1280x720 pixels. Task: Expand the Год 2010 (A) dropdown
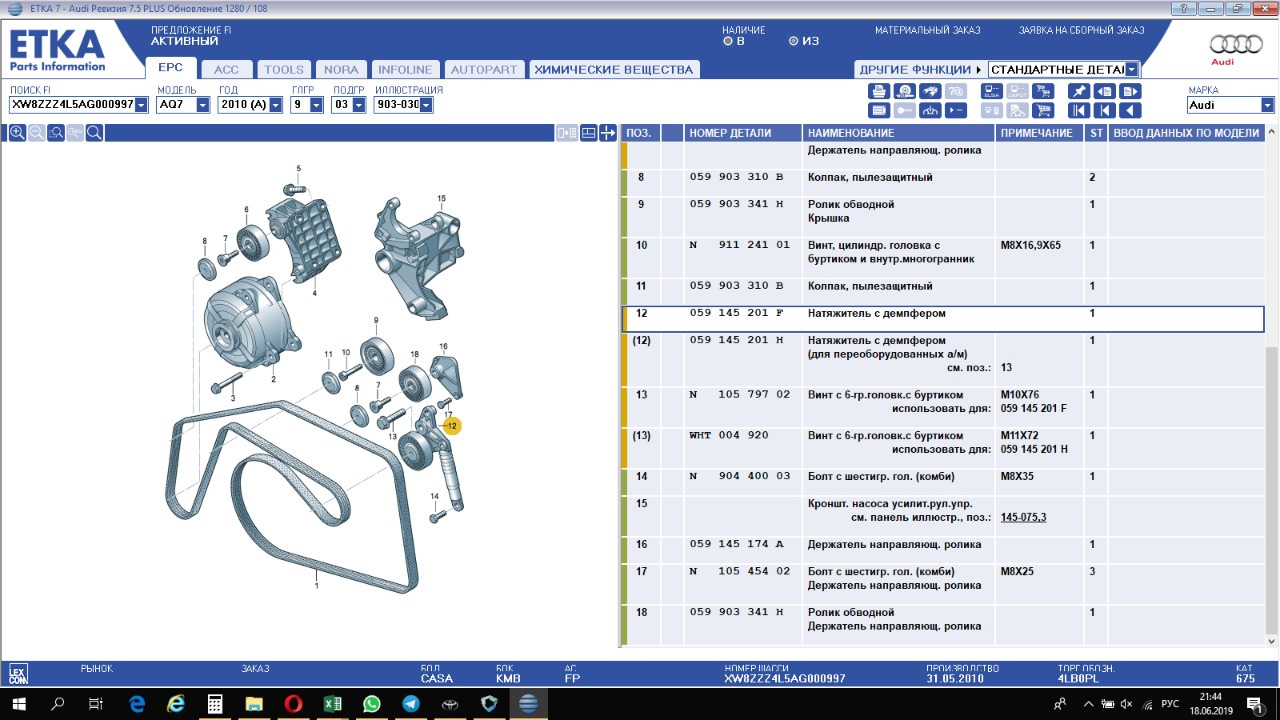pos(278,105)
